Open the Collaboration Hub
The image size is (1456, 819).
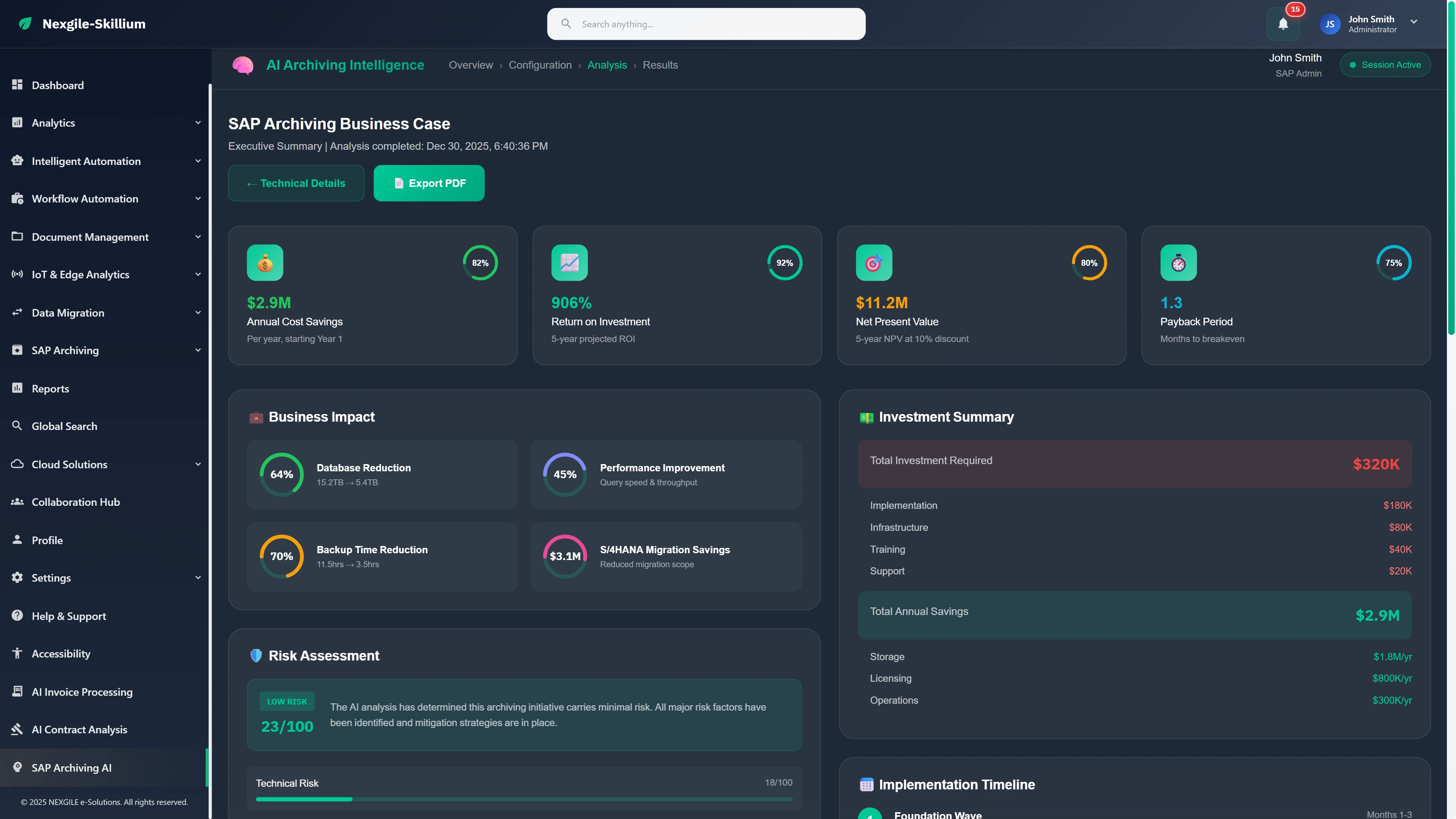75,501
